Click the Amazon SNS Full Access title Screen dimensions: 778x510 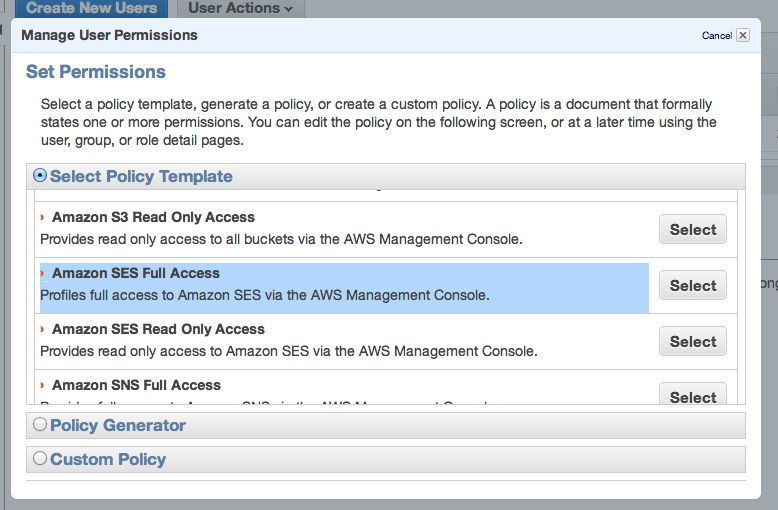click(x=136, y=385)
